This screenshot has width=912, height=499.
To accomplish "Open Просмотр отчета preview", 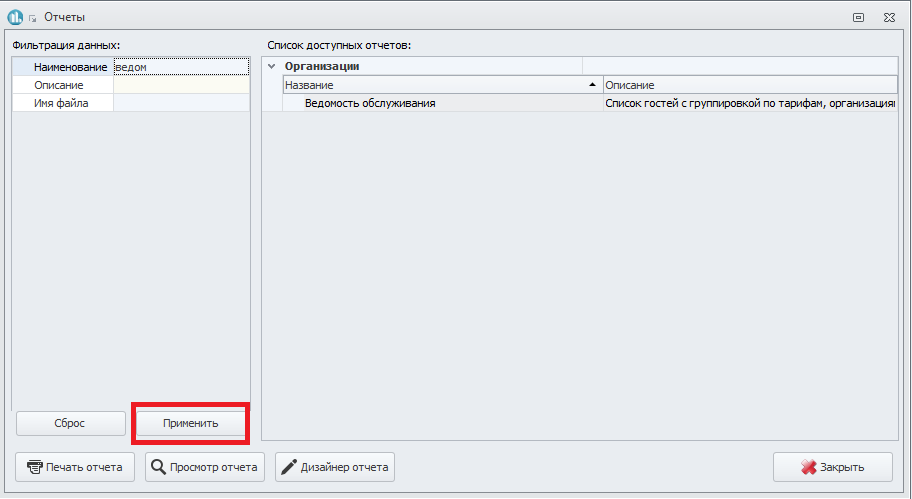I will (205, 467).
